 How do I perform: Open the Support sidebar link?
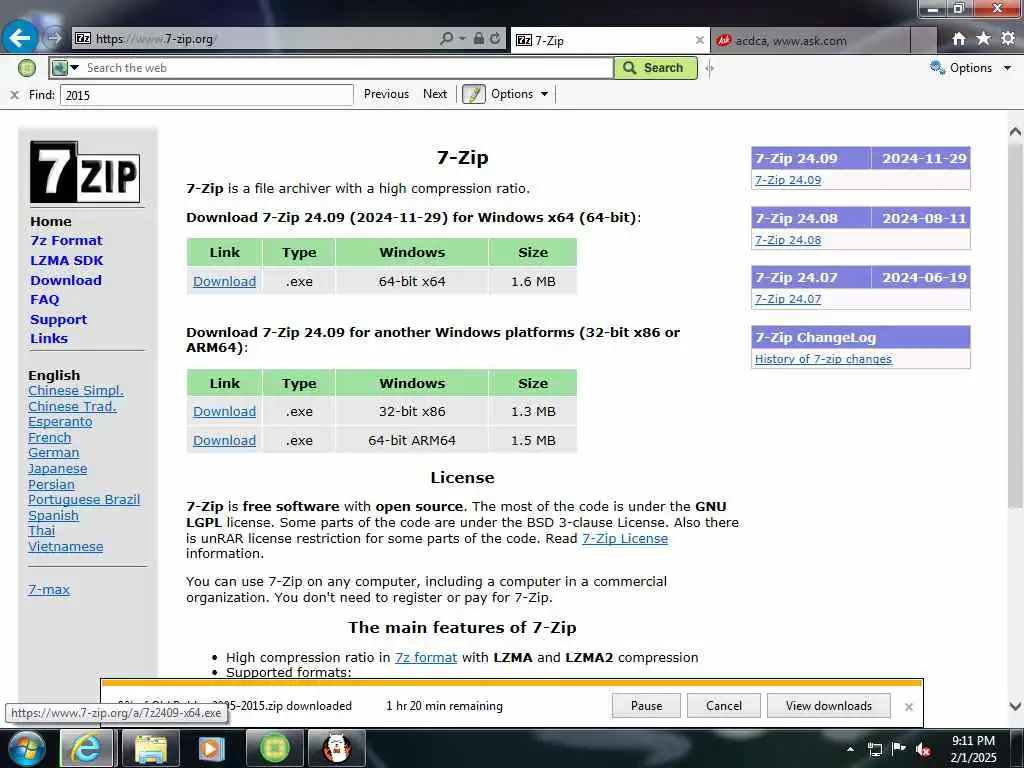click(x=58, y=319)
